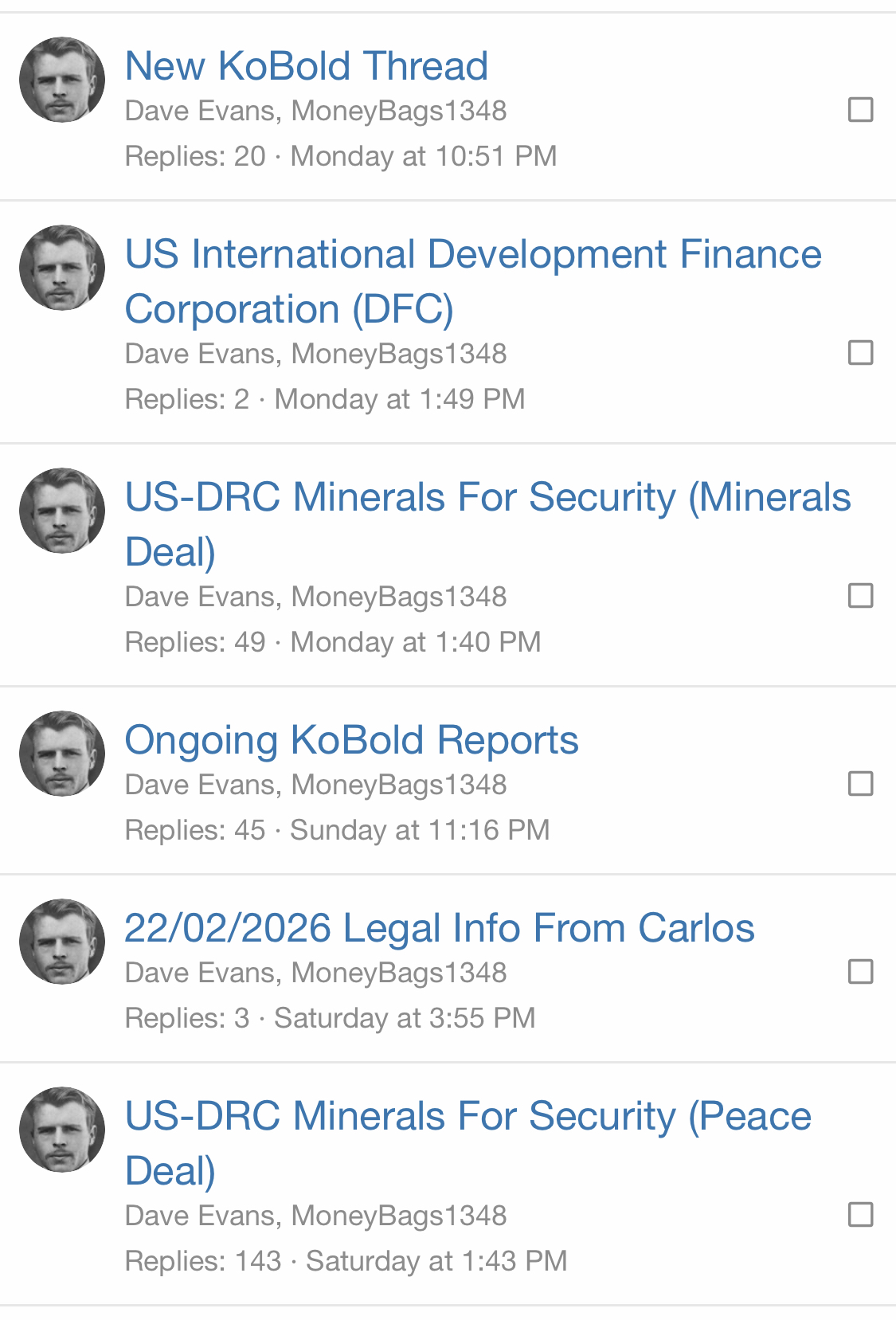Viewport: 896px width, 1320px height.
Task: Tick checkbox for the DFC thread
Action: 860,353
